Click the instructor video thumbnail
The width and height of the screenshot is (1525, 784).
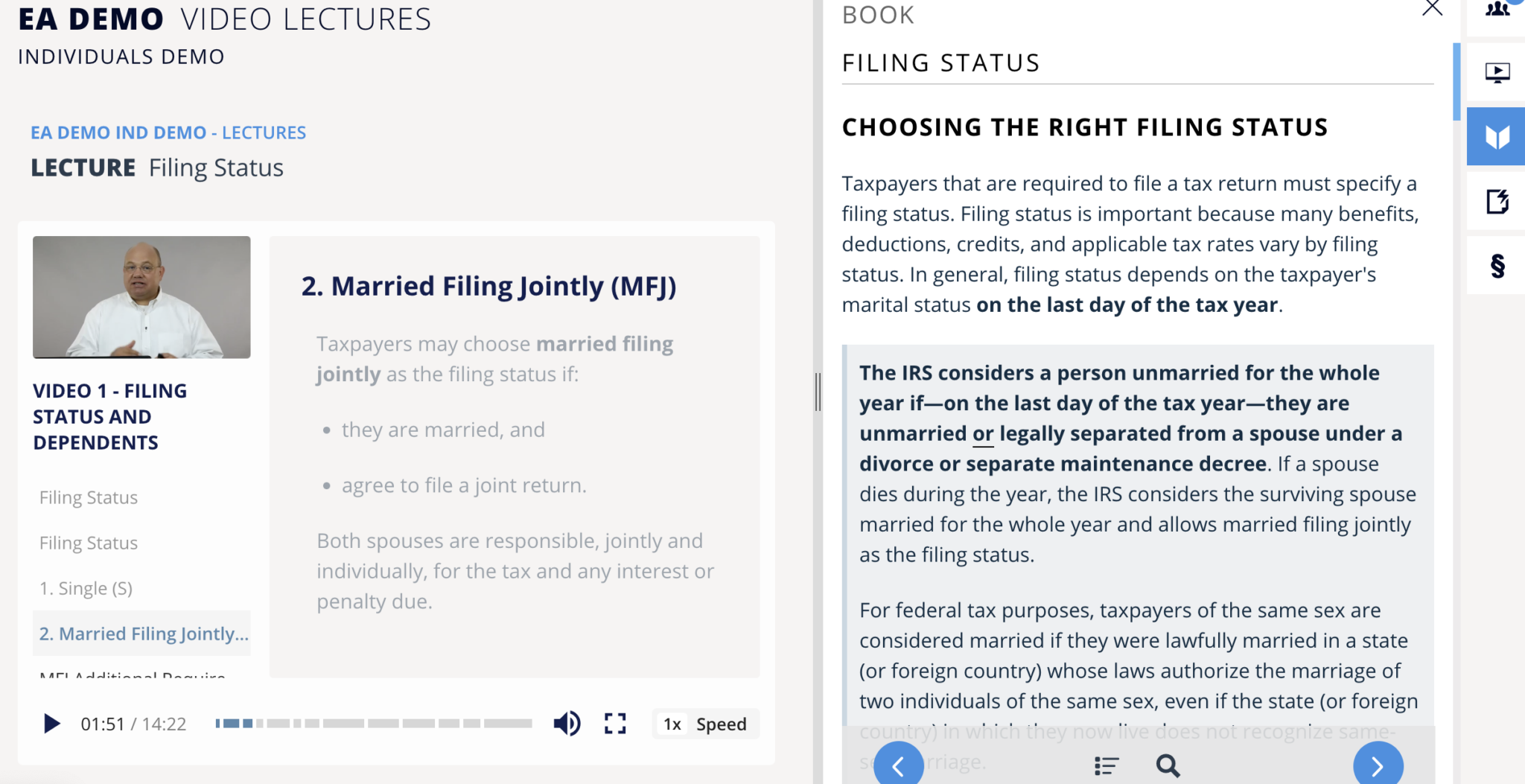tap(141, 297)
